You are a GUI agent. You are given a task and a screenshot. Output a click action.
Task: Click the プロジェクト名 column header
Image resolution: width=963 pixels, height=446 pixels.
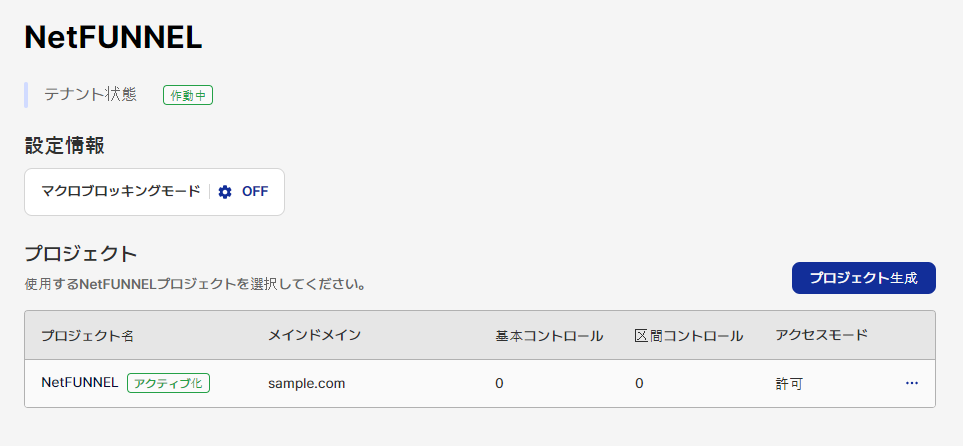click(x=87, y=336)
